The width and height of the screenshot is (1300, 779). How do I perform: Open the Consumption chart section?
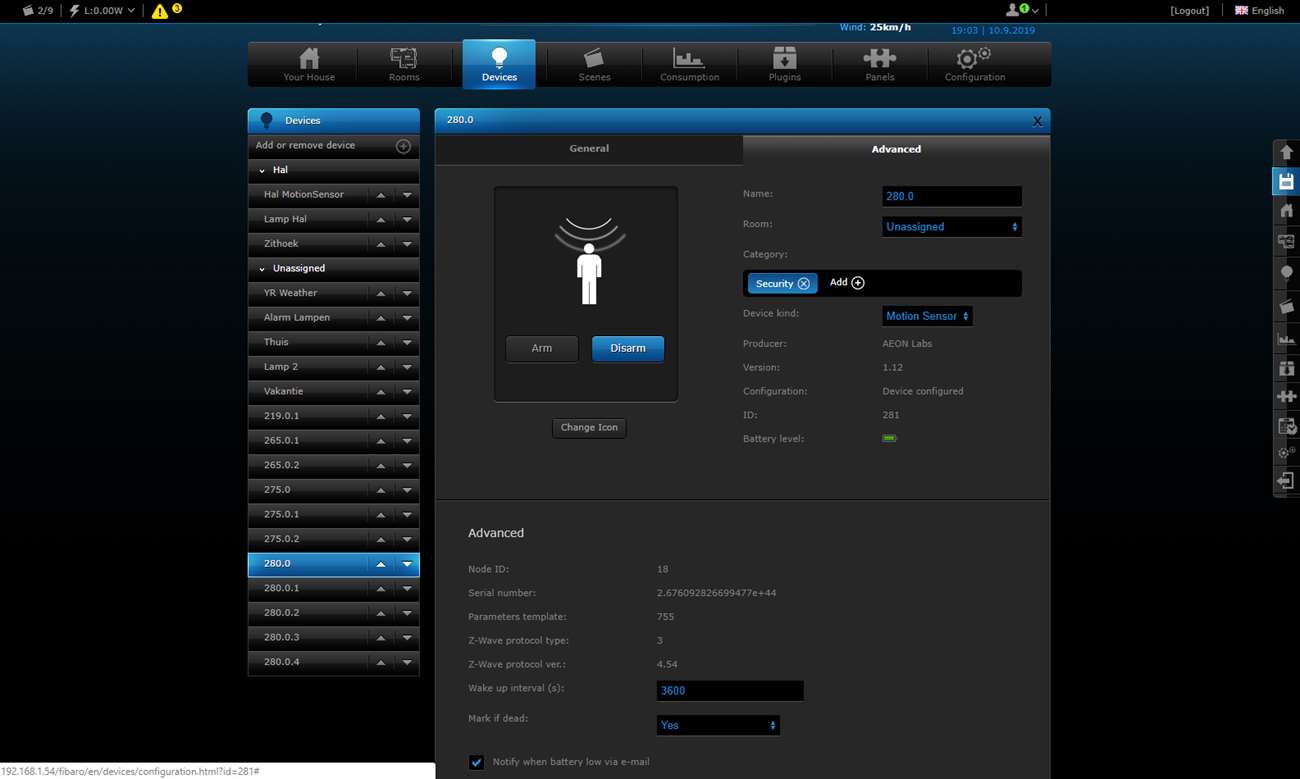pyautogui.click(x=689, y=64)
